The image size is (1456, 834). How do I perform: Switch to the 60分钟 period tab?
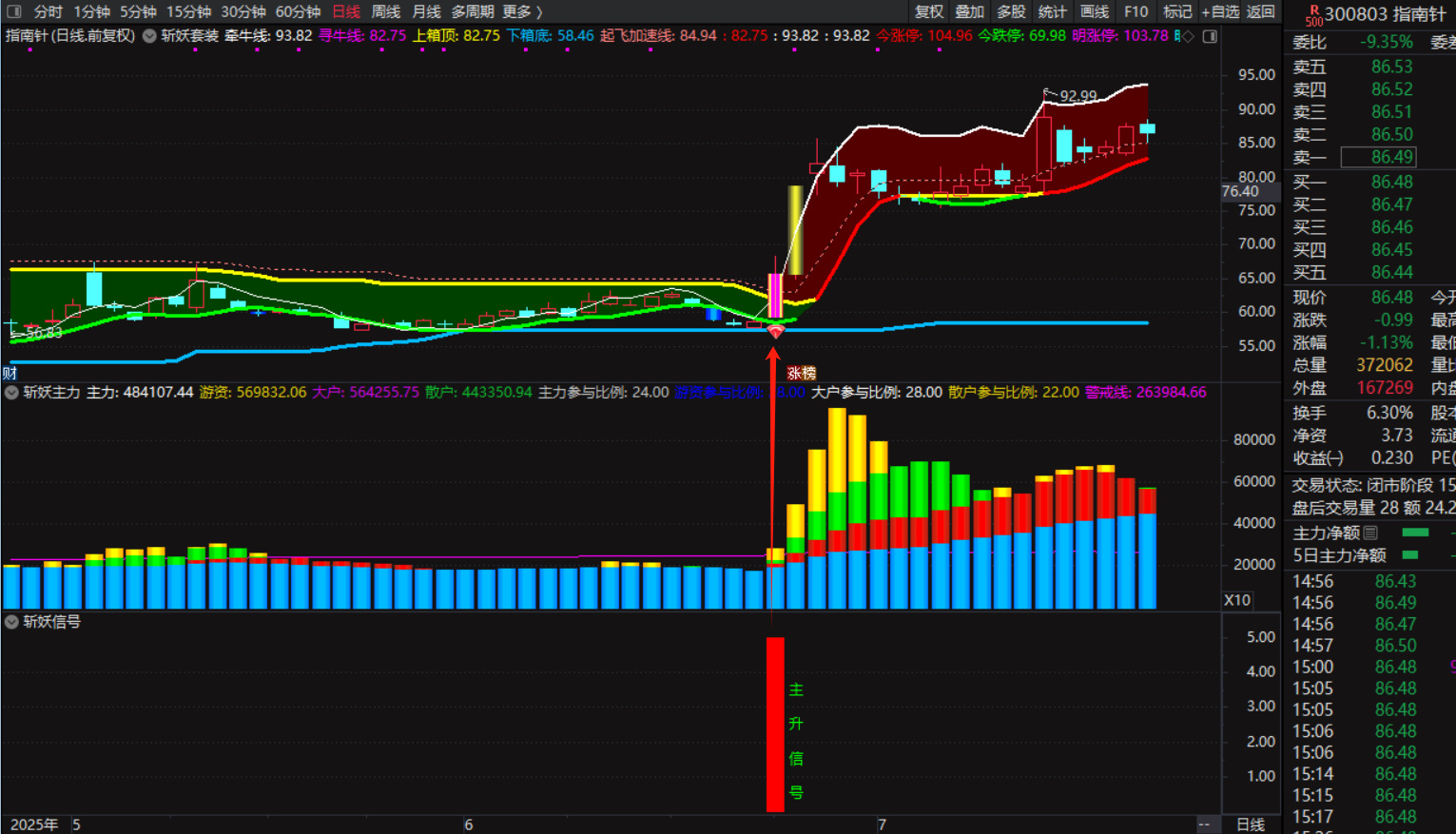pyautogui.click(x=298, y=11)
